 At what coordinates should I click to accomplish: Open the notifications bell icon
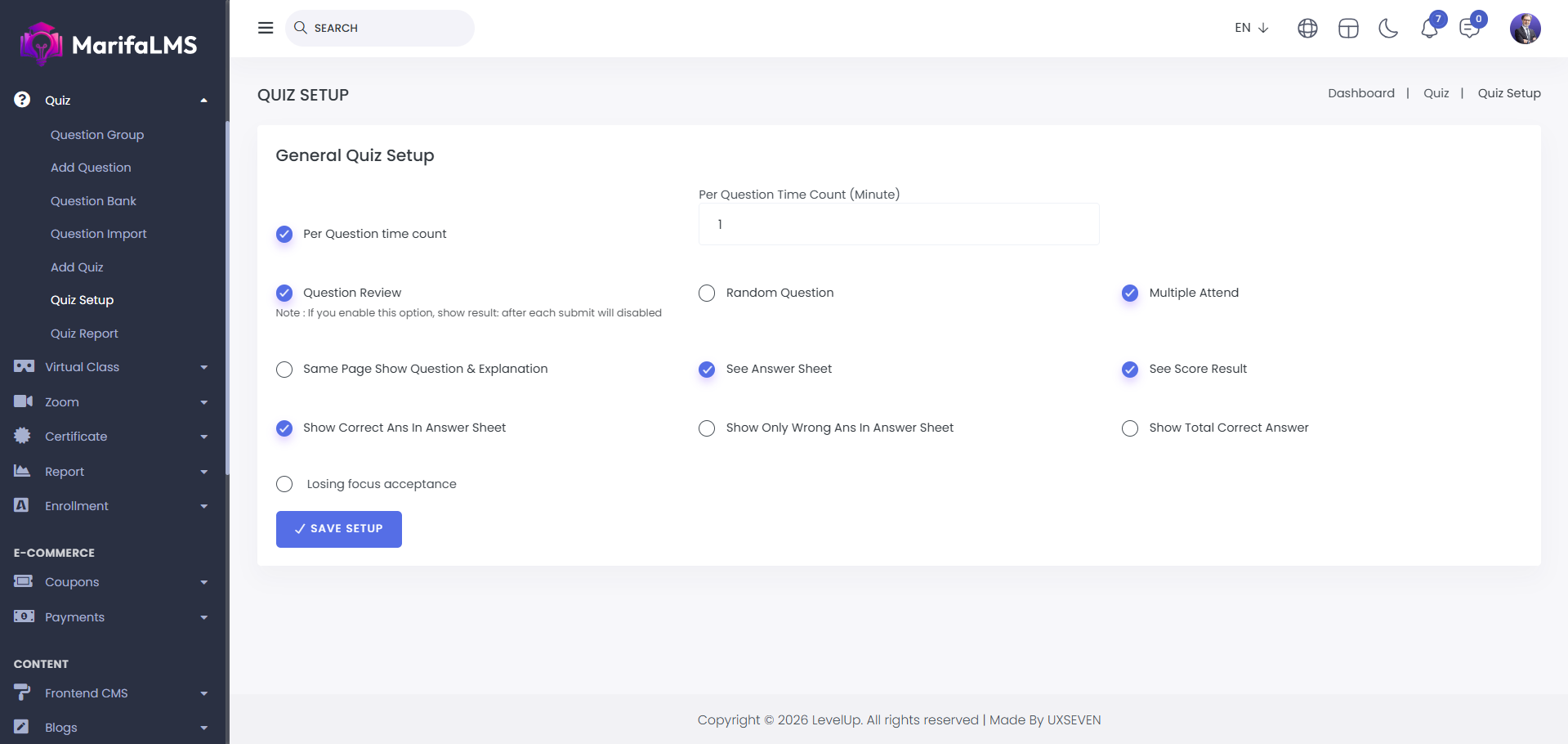click(x=1429, y=29)
